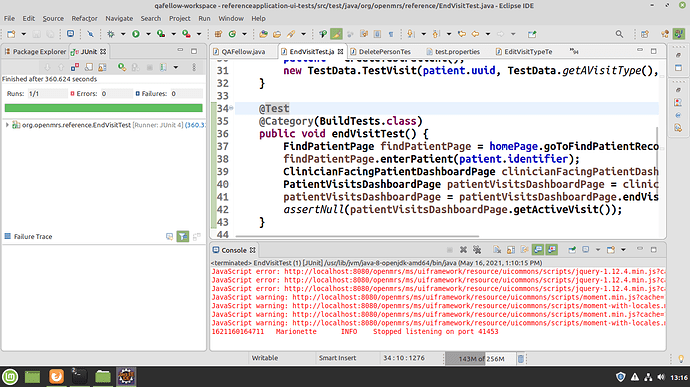Click Remove All Terminated Launches icon

[477, 250]
